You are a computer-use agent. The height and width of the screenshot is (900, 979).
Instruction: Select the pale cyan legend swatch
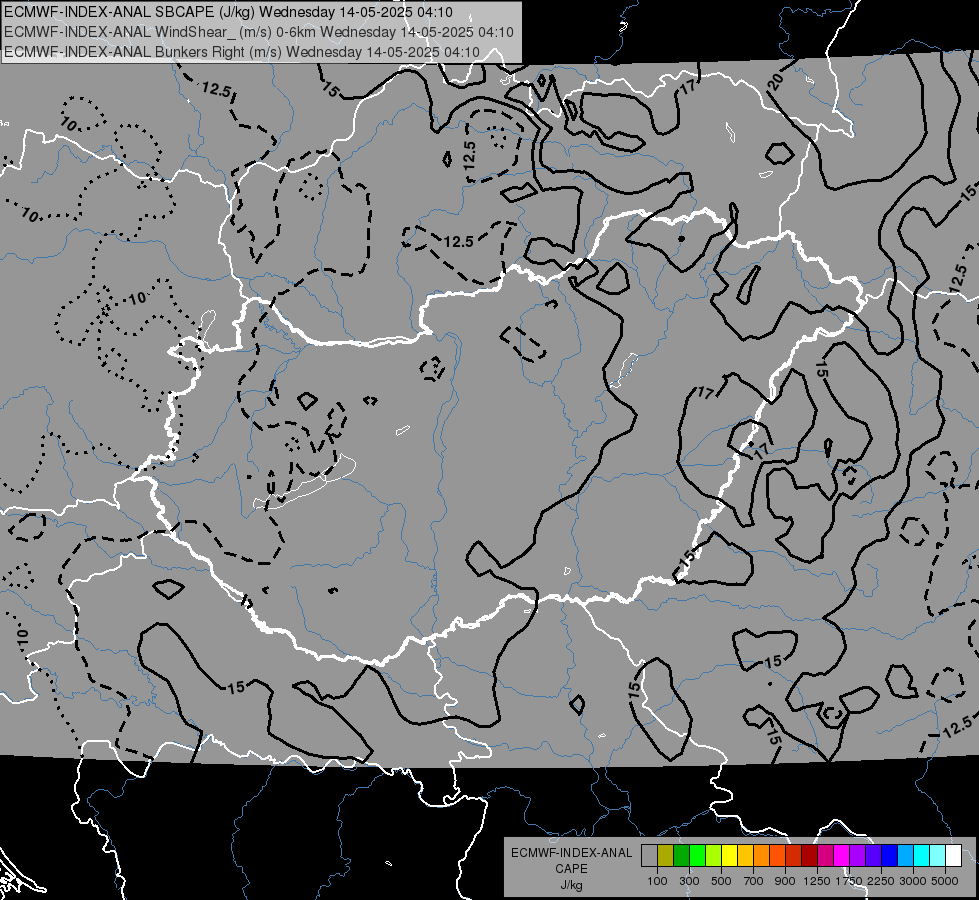tap(938, 856)
